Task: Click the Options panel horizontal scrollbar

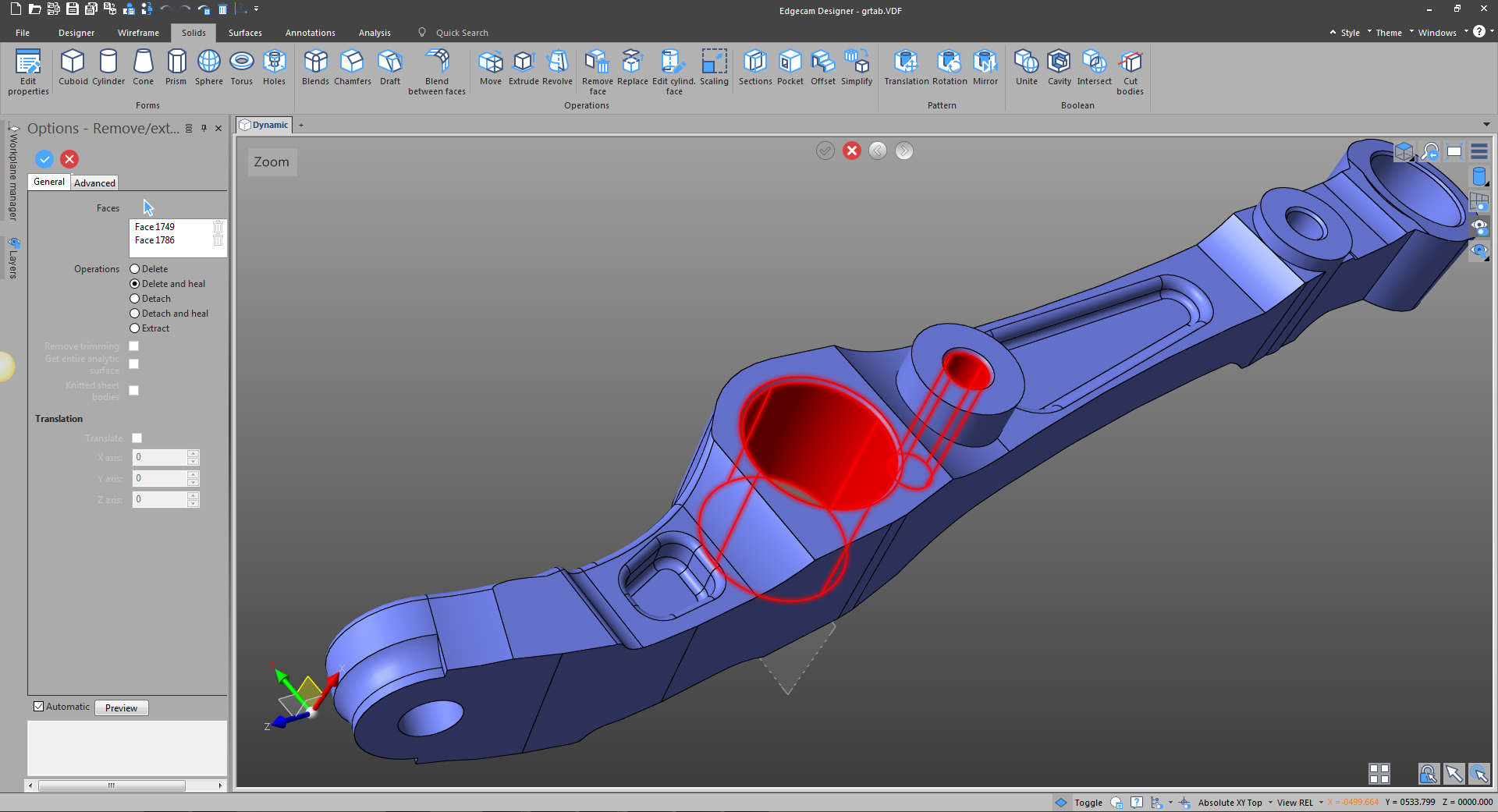Action: 112,785
